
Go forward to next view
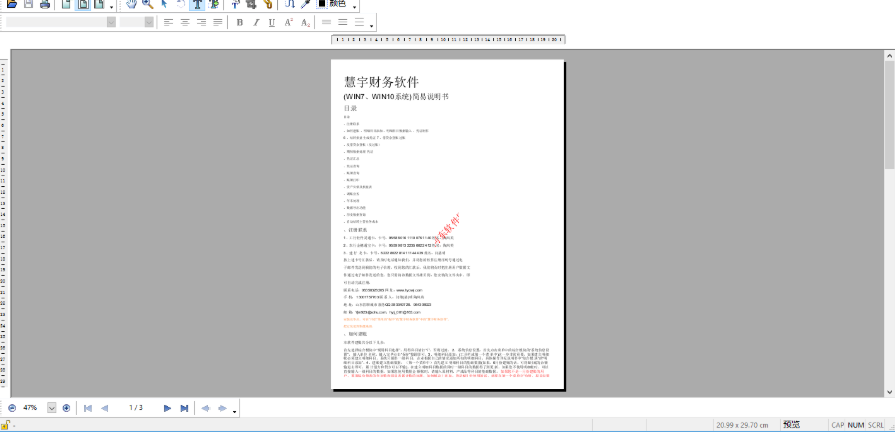coord(222,408)
